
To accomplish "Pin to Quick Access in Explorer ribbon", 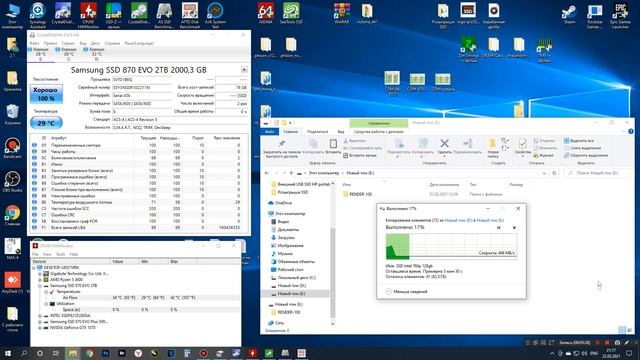I will [282, 148].
